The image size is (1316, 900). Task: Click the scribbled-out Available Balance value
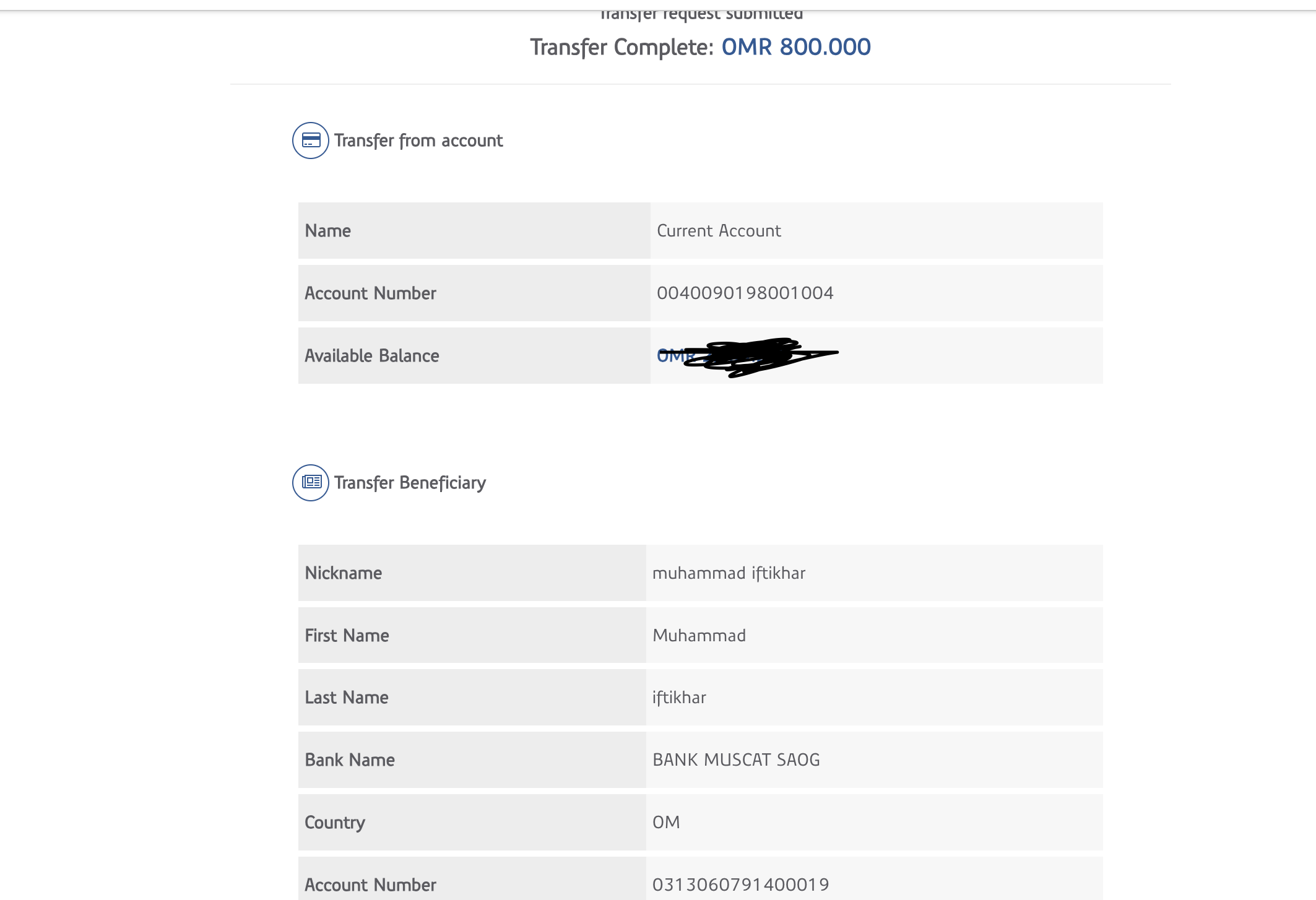[747, 356]
